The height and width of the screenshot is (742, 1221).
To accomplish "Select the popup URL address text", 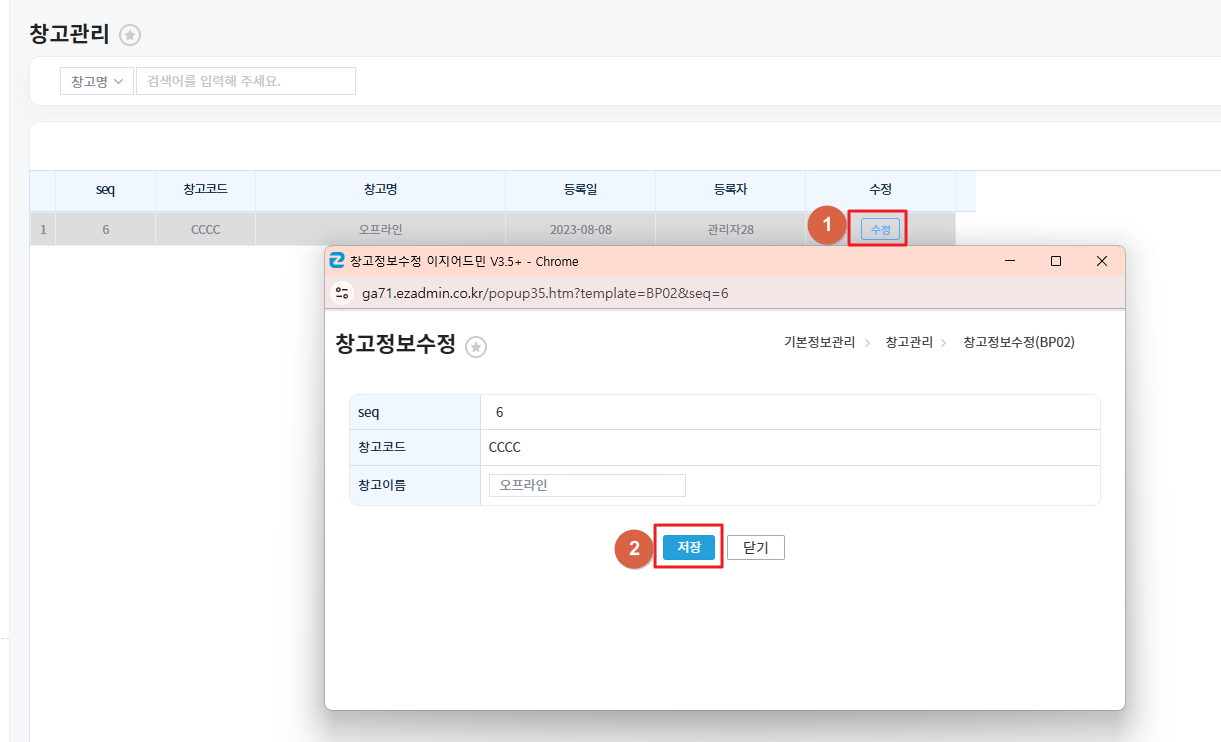I will pos(545,293).
